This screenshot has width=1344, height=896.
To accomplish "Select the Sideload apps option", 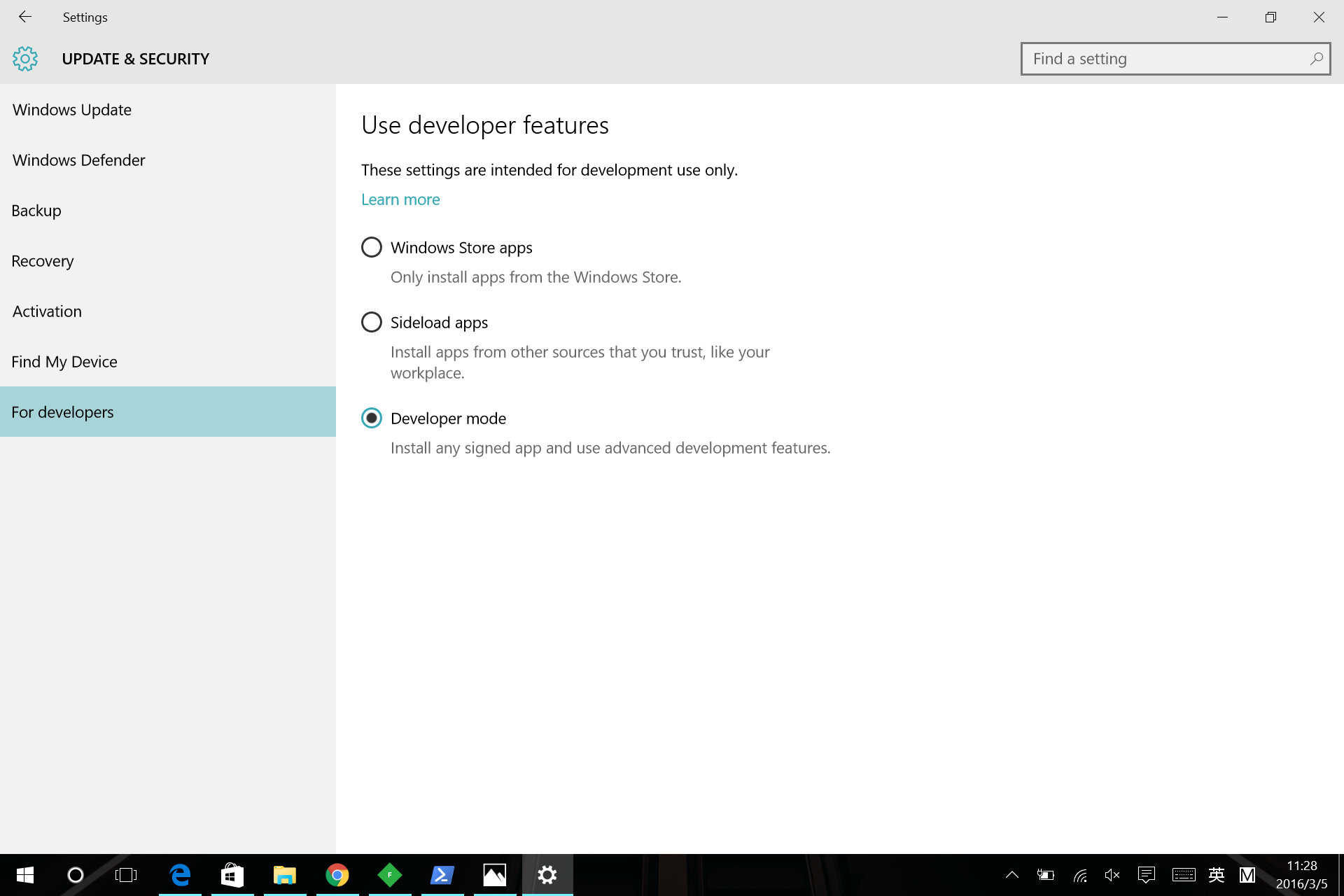I will [x=372, y=322].
